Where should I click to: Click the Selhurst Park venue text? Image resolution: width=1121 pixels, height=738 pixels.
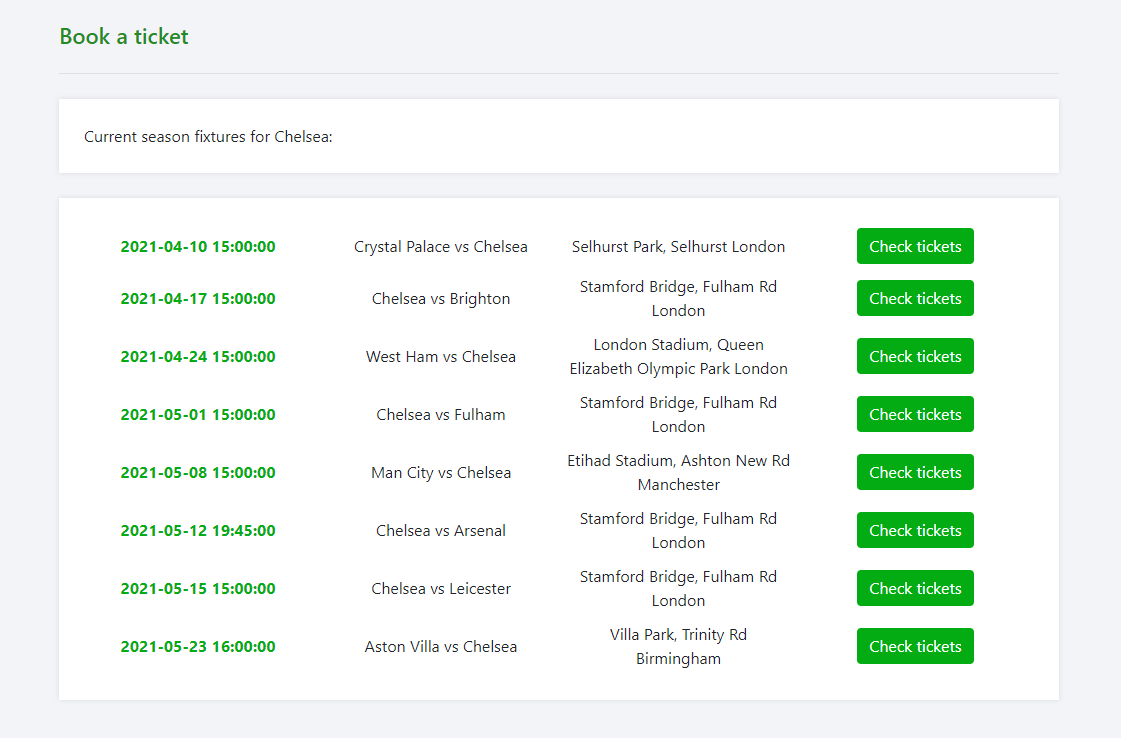click(678, 246)
